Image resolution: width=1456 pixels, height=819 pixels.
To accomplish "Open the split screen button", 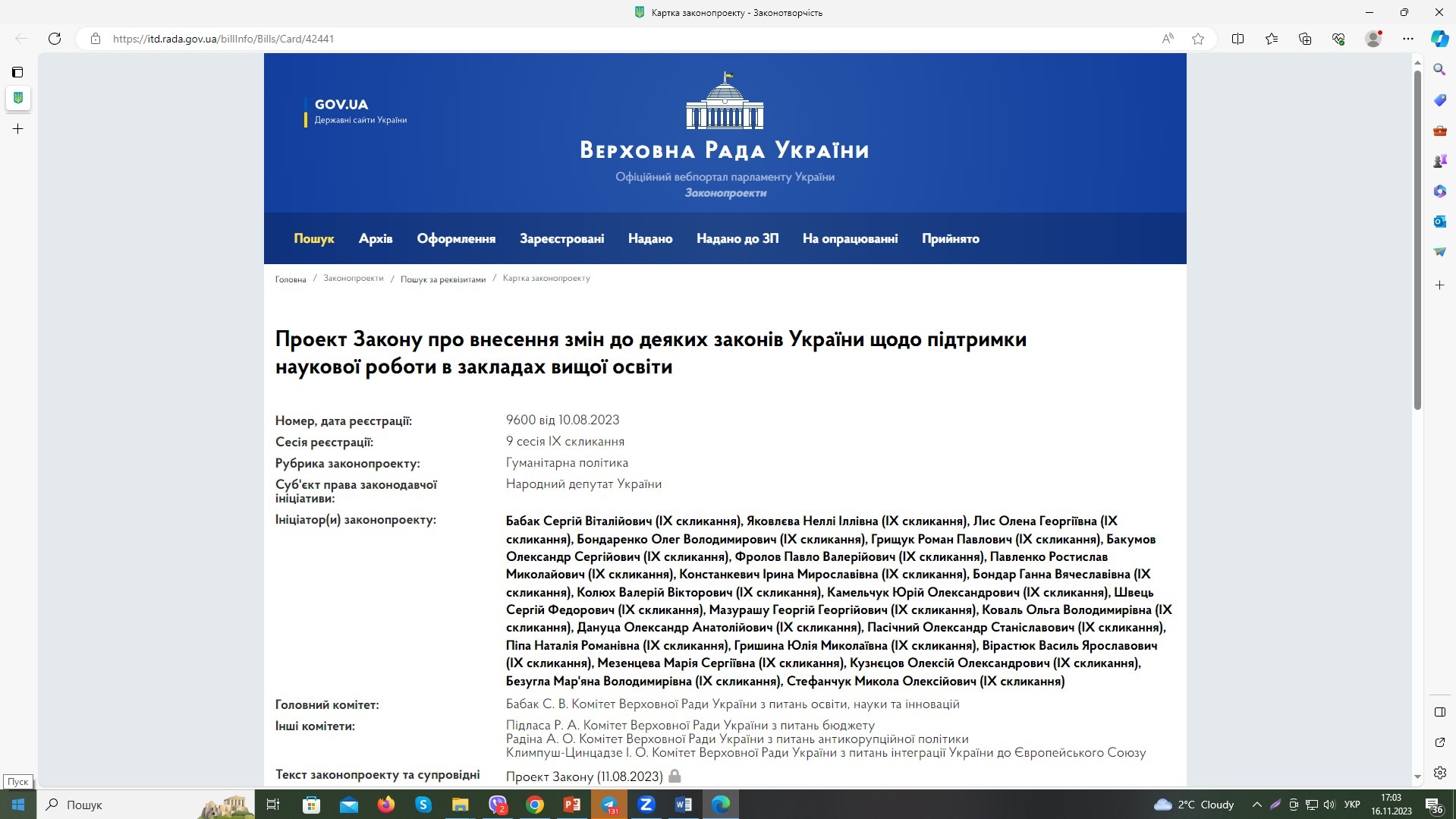I will (x=1237, y=39).
